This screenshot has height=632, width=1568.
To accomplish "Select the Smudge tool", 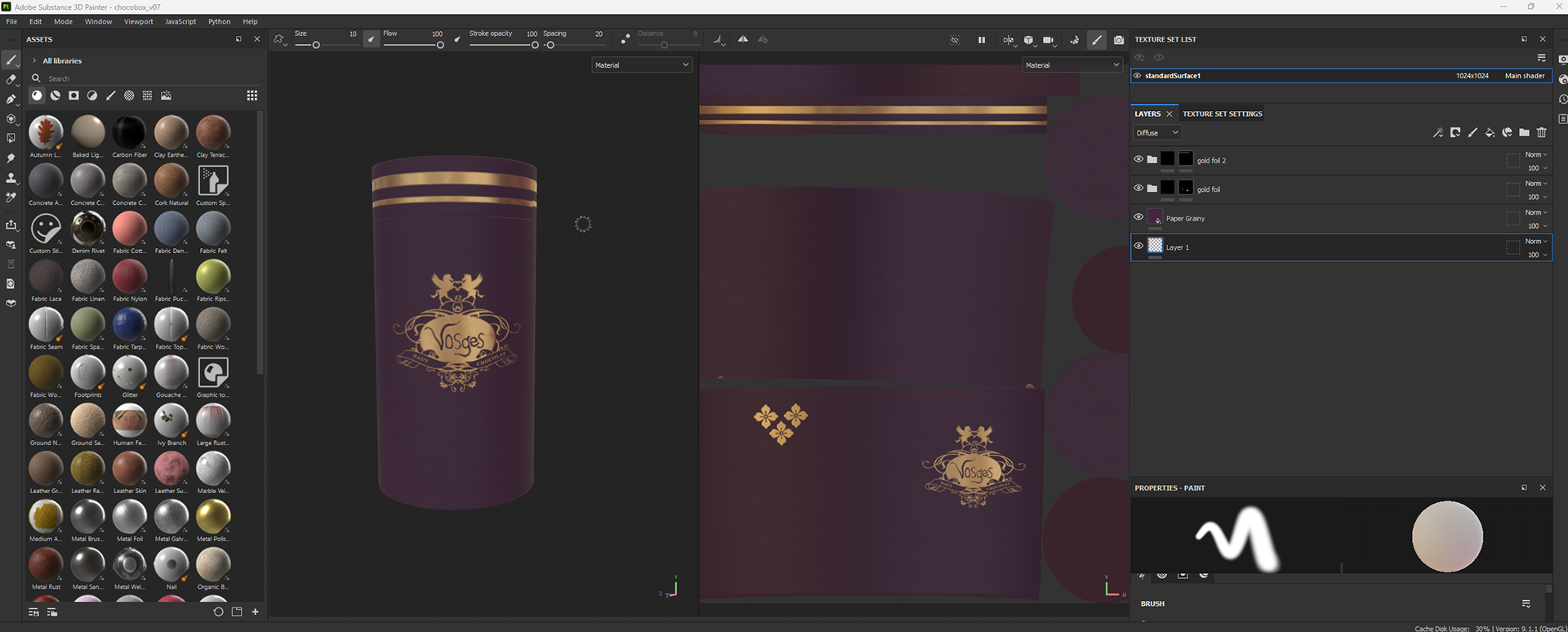I will 11,158.
